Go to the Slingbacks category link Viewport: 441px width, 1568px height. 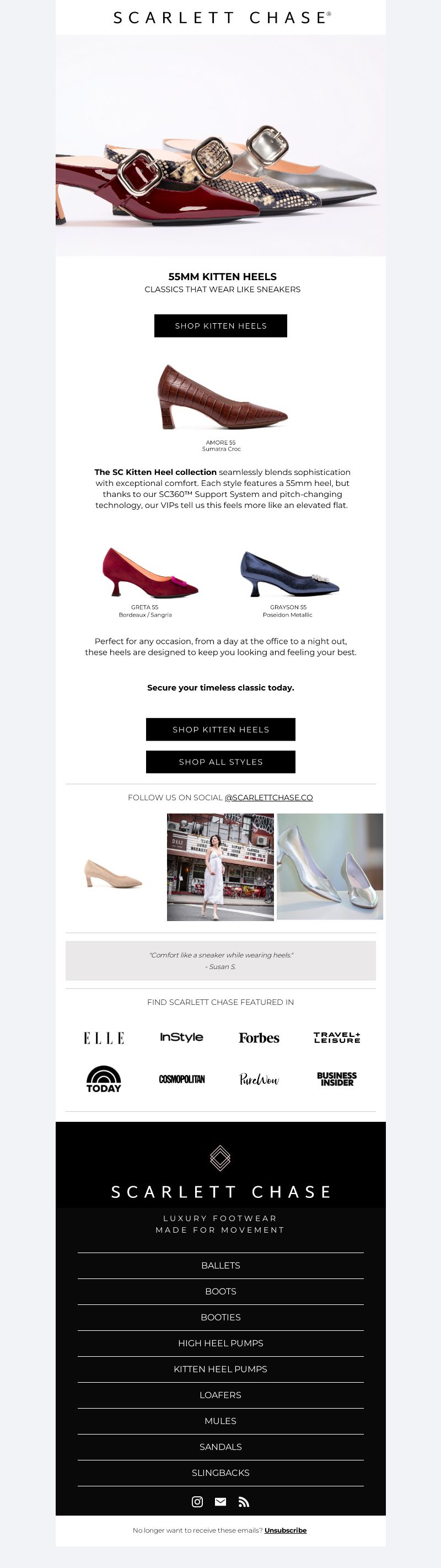[220, 1473]
